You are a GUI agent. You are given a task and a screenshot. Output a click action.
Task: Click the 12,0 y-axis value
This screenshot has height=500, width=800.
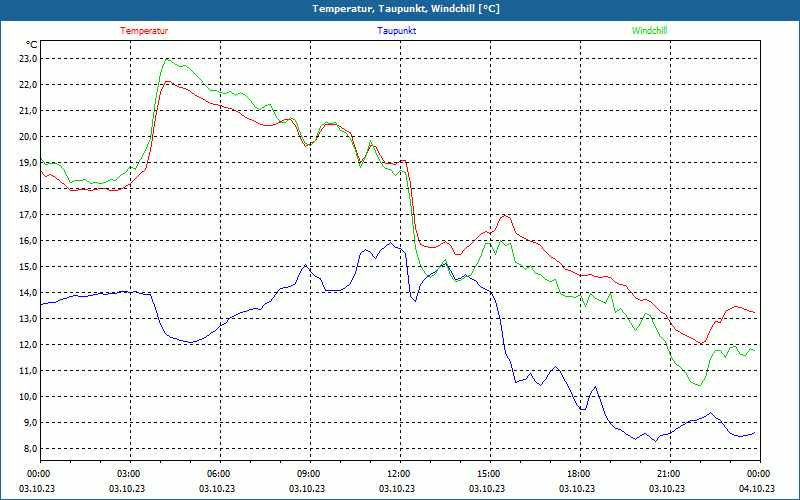(x=29, y=345)
